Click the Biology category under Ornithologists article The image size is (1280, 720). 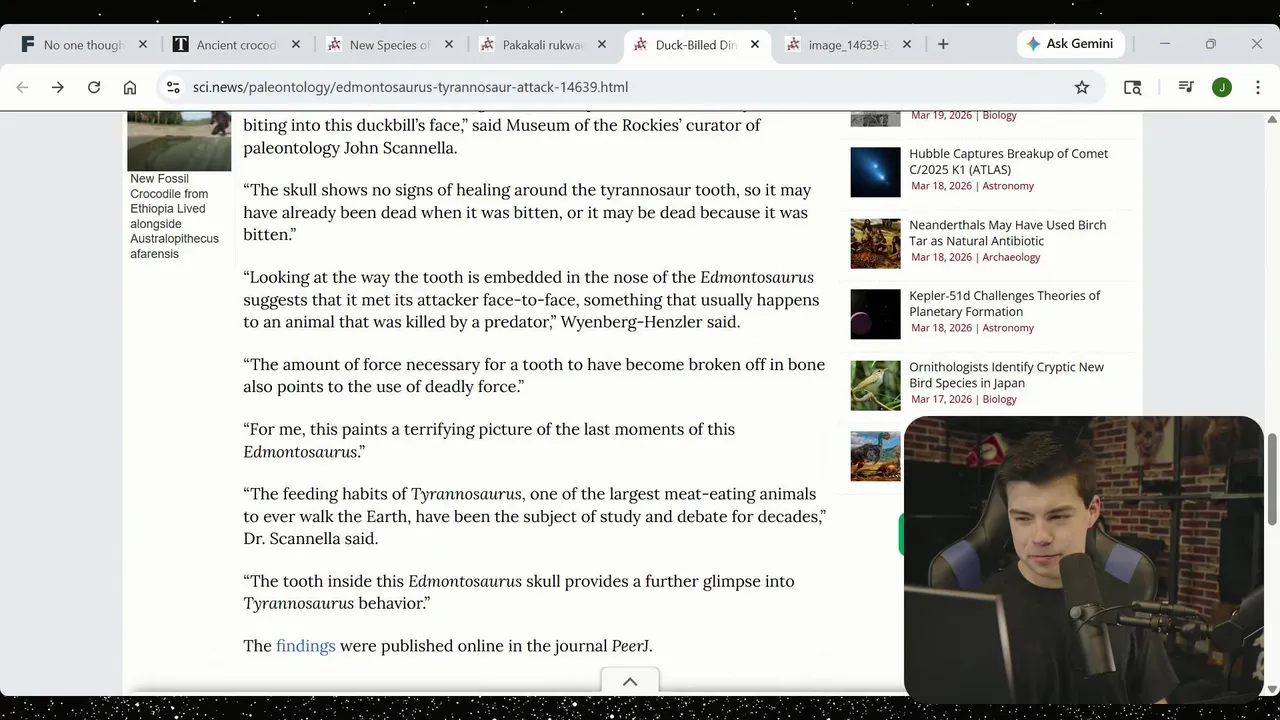[999, 399]
